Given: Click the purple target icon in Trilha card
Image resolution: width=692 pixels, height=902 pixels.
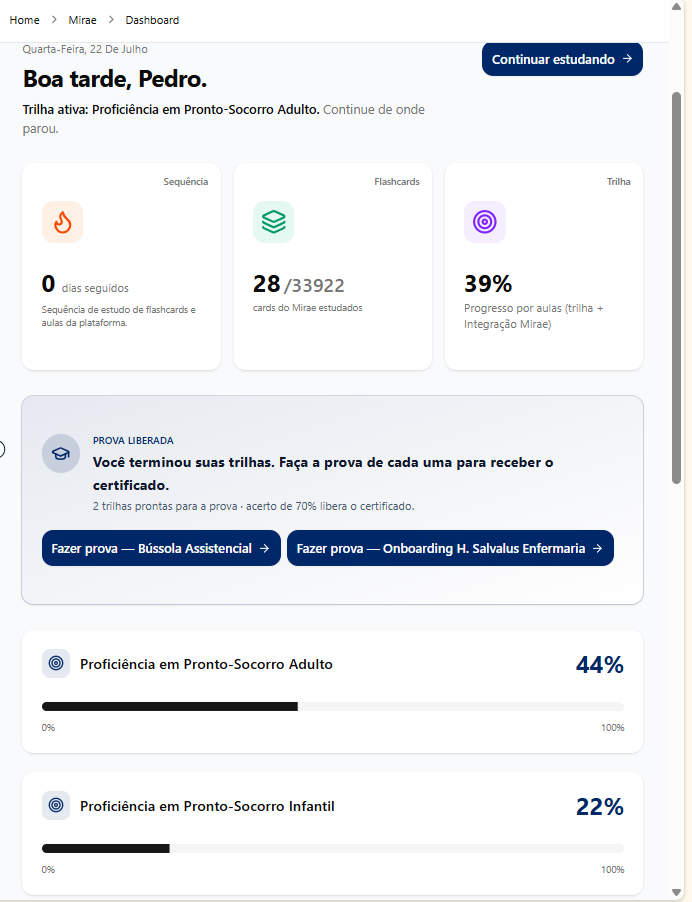Looking at the screenshot, I should (485, 222).
